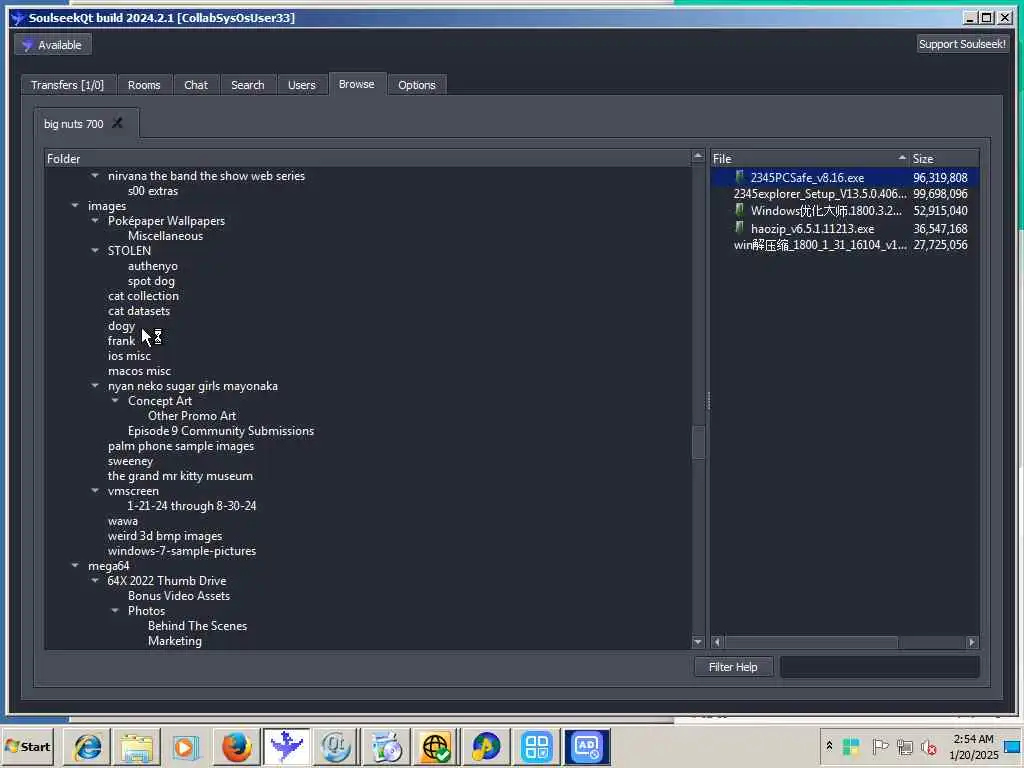This screenshot has height=768, width=1024.
Task: Select the Miscellaneous folder
Action: click(165, 236)
